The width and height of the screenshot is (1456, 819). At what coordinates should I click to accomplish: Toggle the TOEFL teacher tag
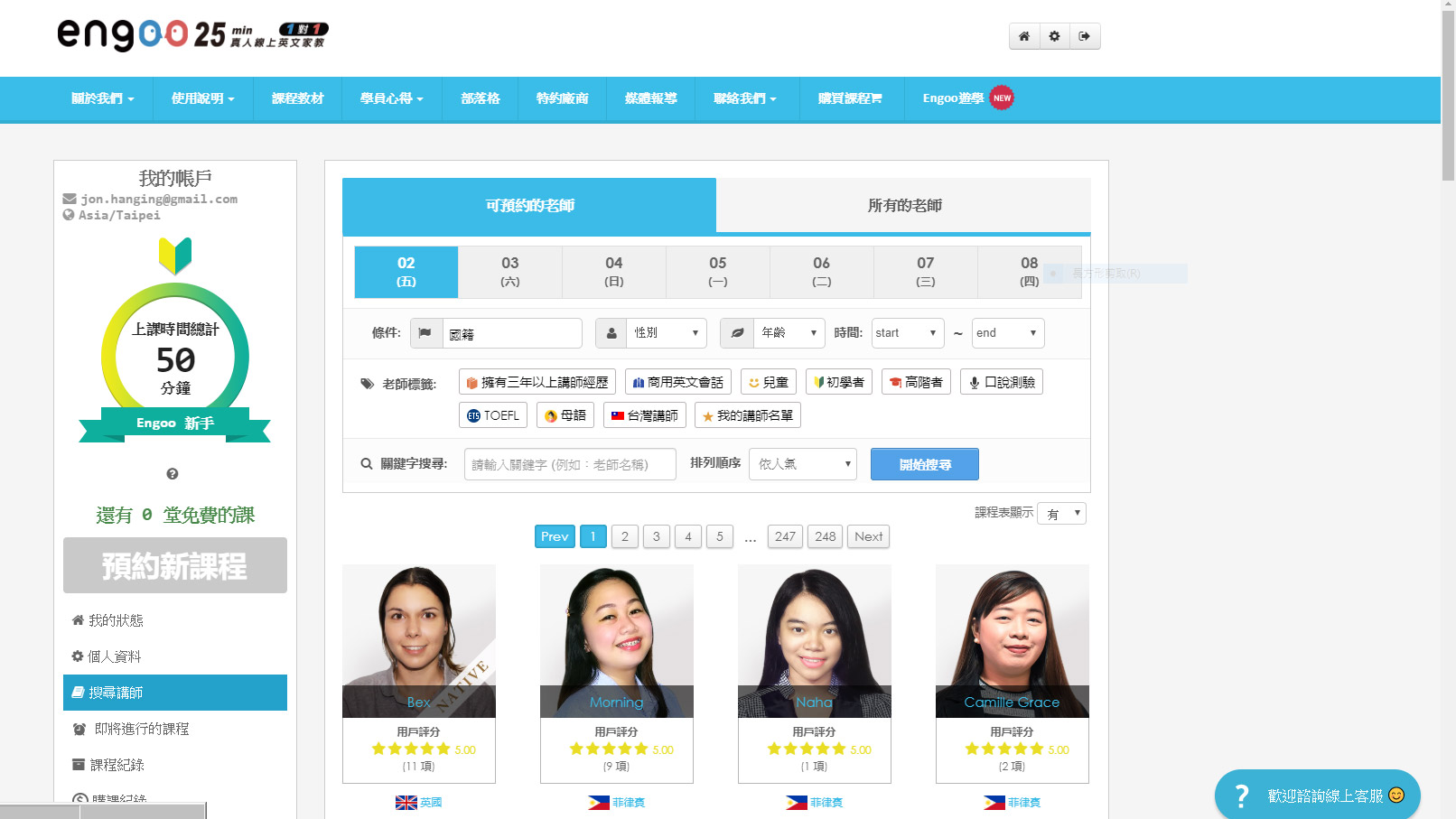493,415
